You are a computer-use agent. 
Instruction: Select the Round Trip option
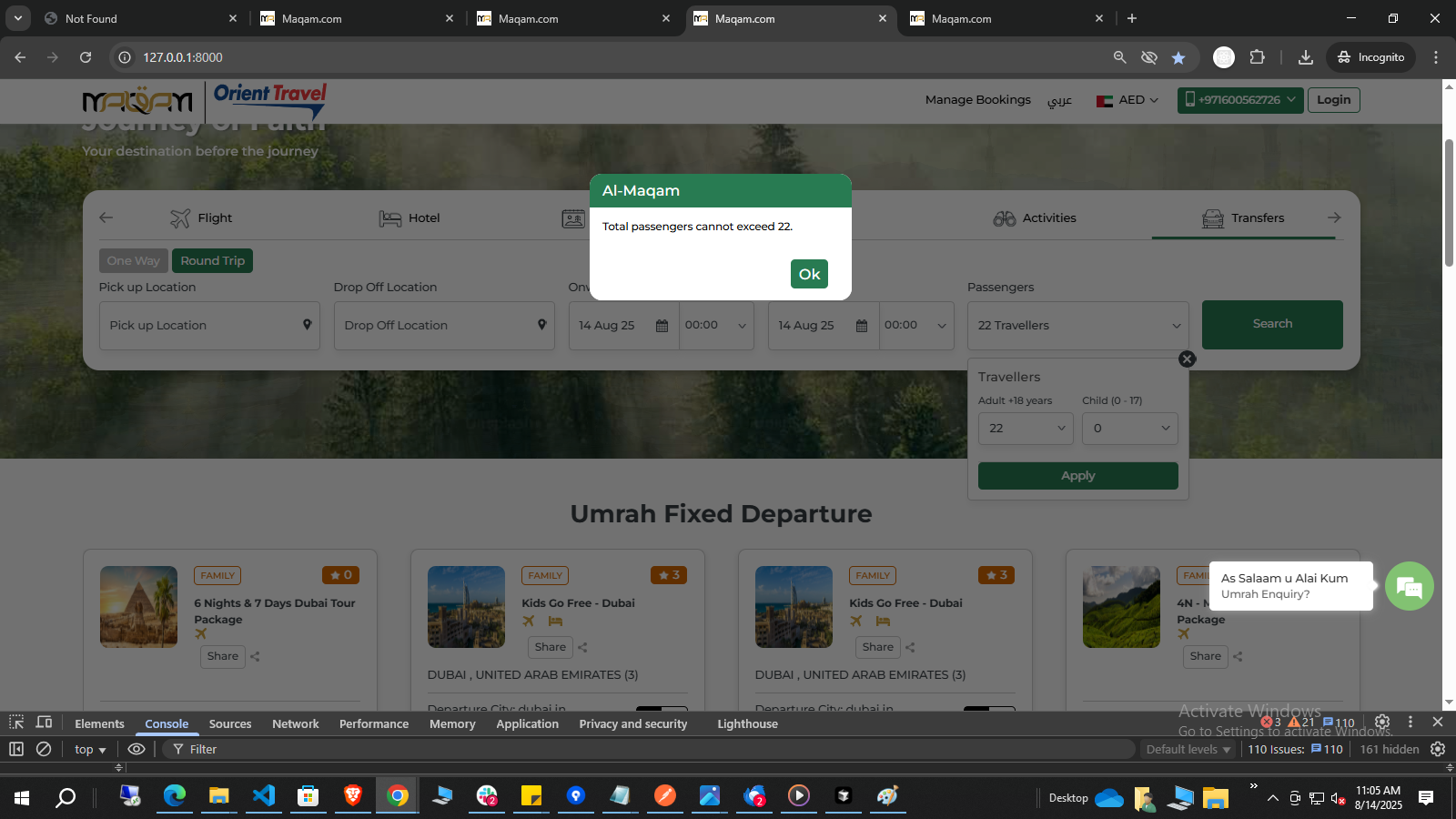point(212,261)
